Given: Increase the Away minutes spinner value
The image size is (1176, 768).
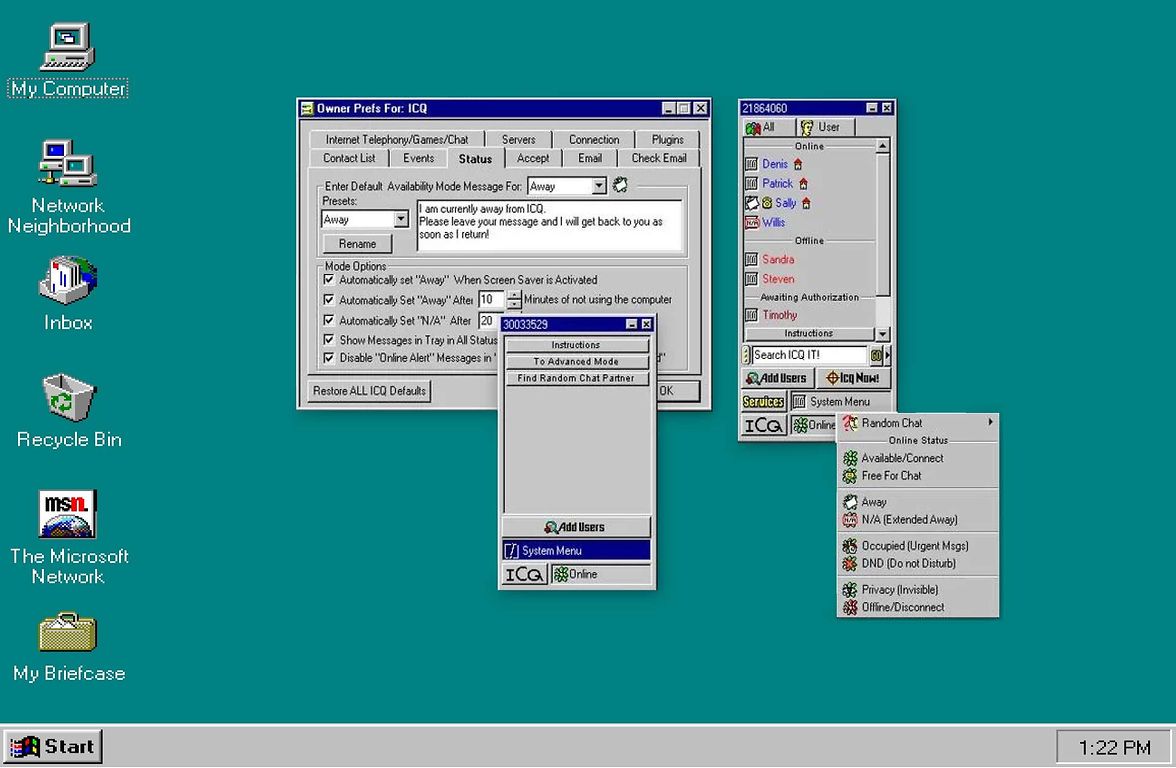Looking at the screenshot, I should (514, 295).
